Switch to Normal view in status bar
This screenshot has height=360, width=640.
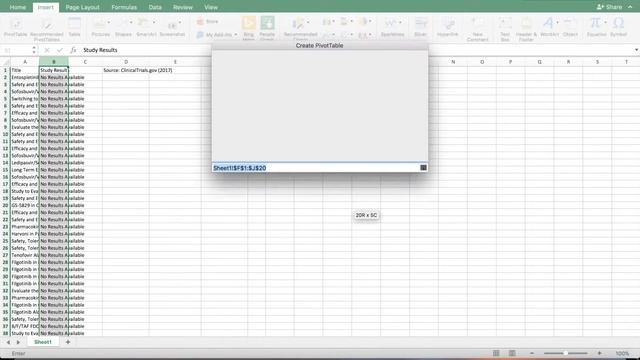click(x=496, y=353)
